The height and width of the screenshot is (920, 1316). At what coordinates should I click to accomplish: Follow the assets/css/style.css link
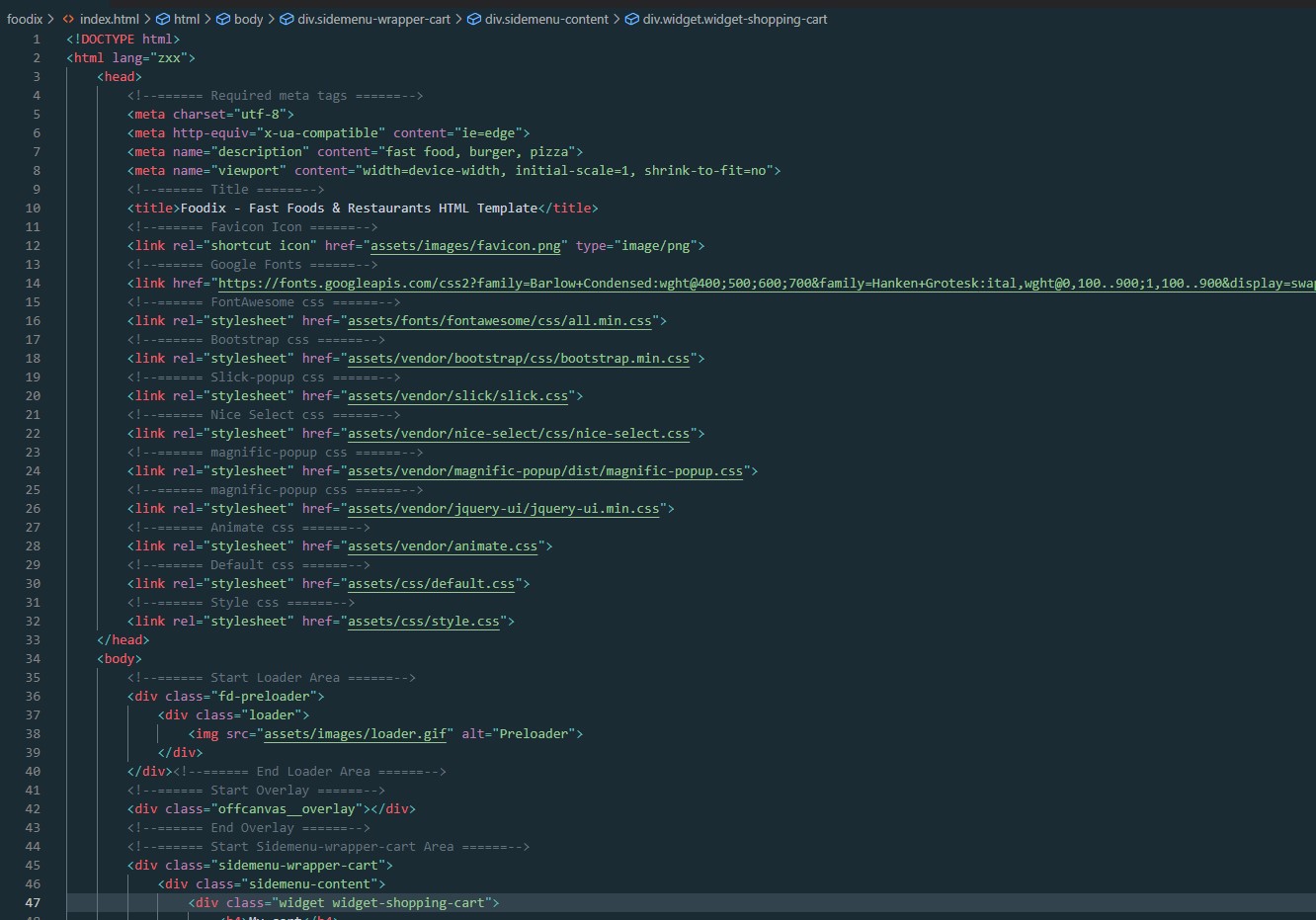[423, 622]
